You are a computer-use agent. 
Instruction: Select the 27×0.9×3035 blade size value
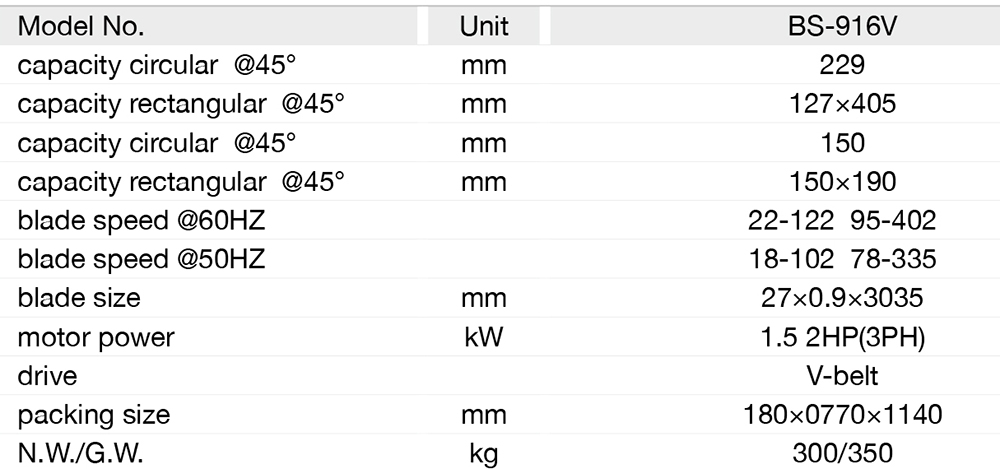841,298
